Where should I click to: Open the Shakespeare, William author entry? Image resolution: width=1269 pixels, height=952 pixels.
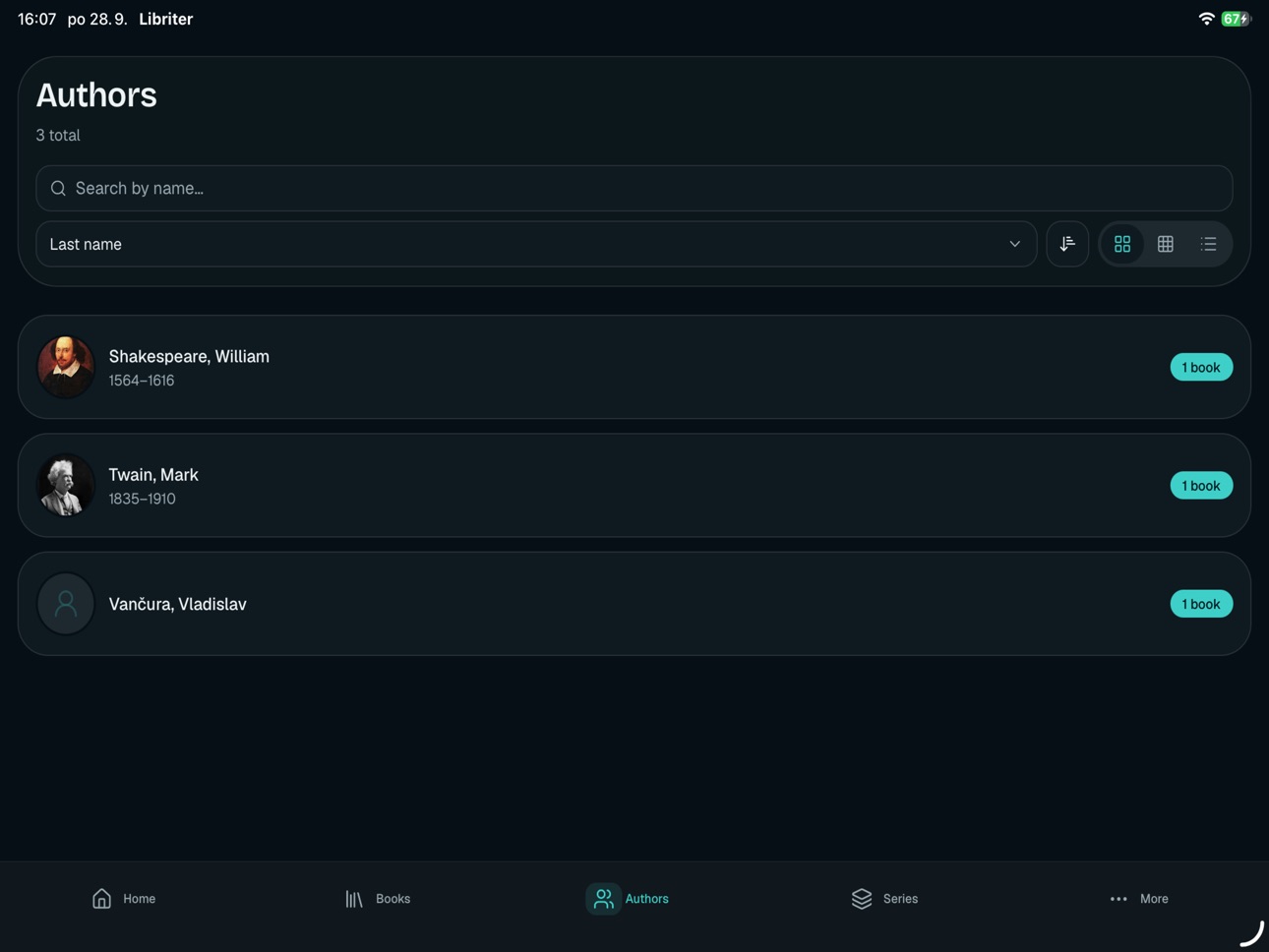pyautogui.click(x=634, y=367)
